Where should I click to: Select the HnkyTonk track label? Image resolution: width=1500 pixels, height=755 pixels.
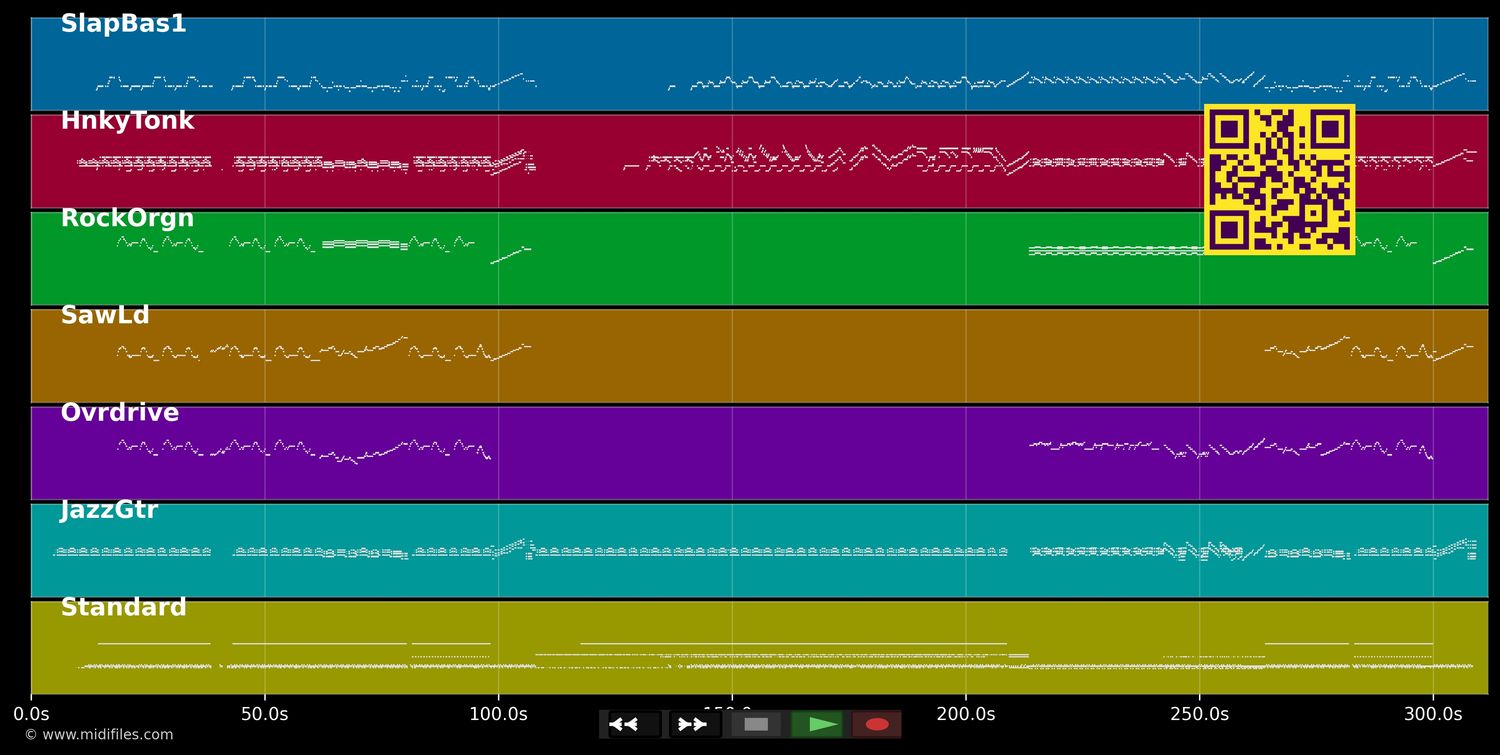click(x=127, y=121)
